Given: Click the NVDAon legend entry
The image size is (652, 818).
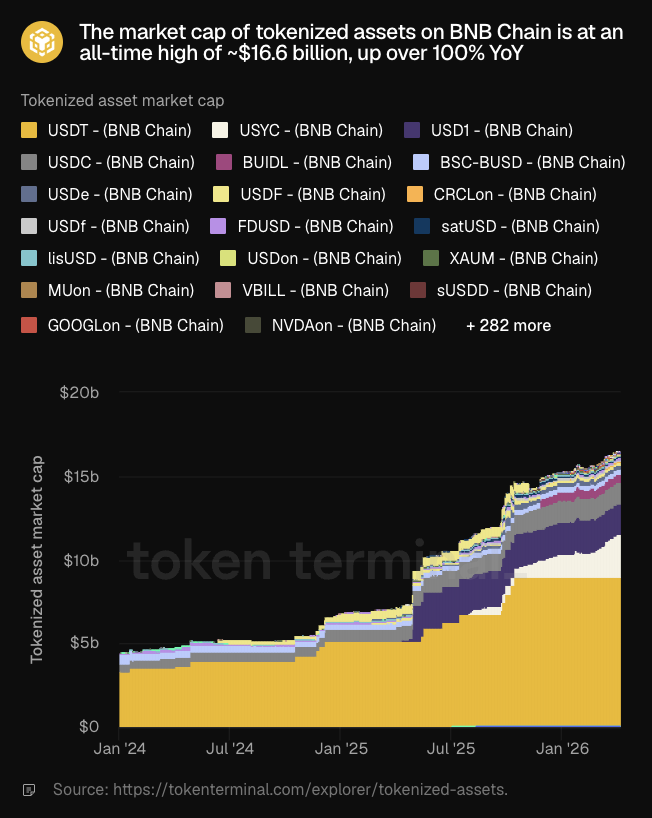Looking at the screenshot, I should [x=340, y=325].
